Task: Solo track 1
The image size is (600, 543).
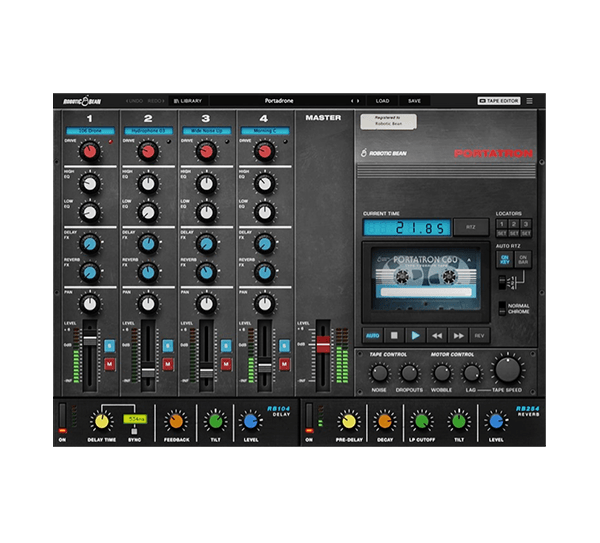Action: point(109,346)
